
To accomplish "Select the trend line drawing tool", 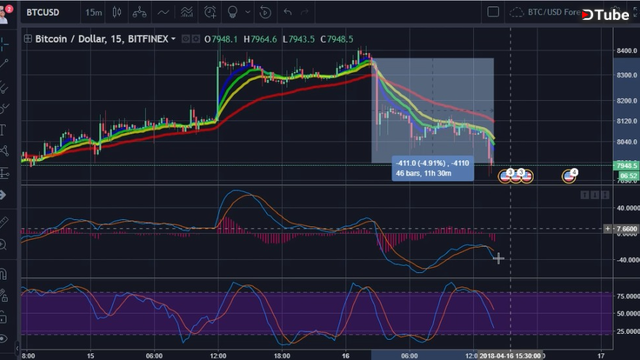I will [x=4, y=63].
